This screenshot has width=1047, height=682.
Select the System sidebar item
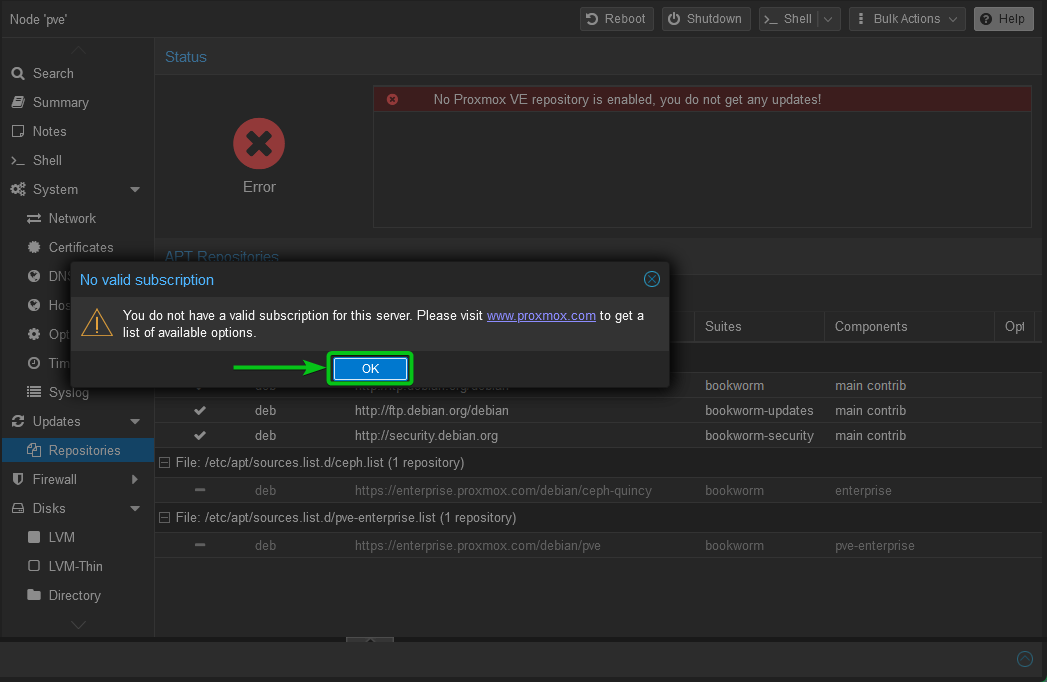point(55,190)
